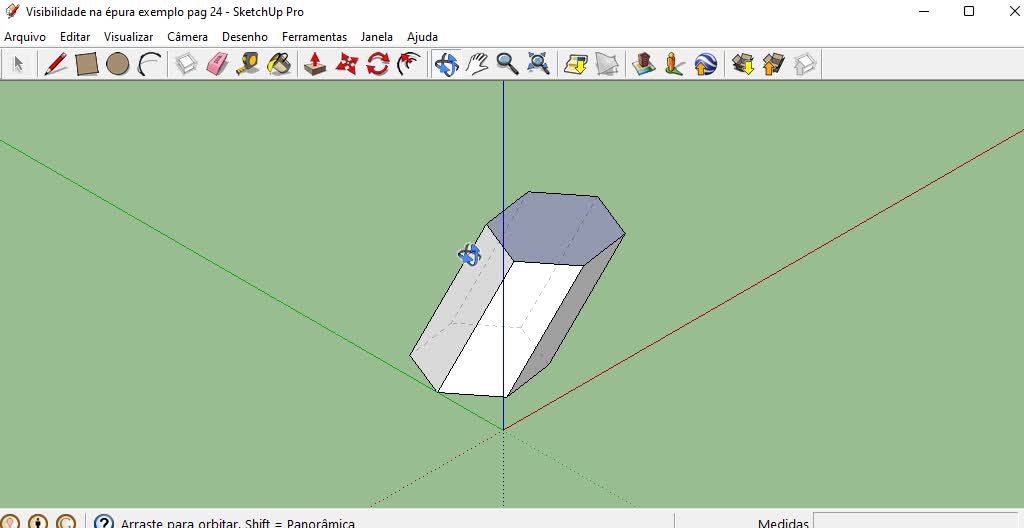Image resolution: width=1024 pixels, height=528 pixels.
Task: Select the pink Eraser tool
Action: [217, 64]
